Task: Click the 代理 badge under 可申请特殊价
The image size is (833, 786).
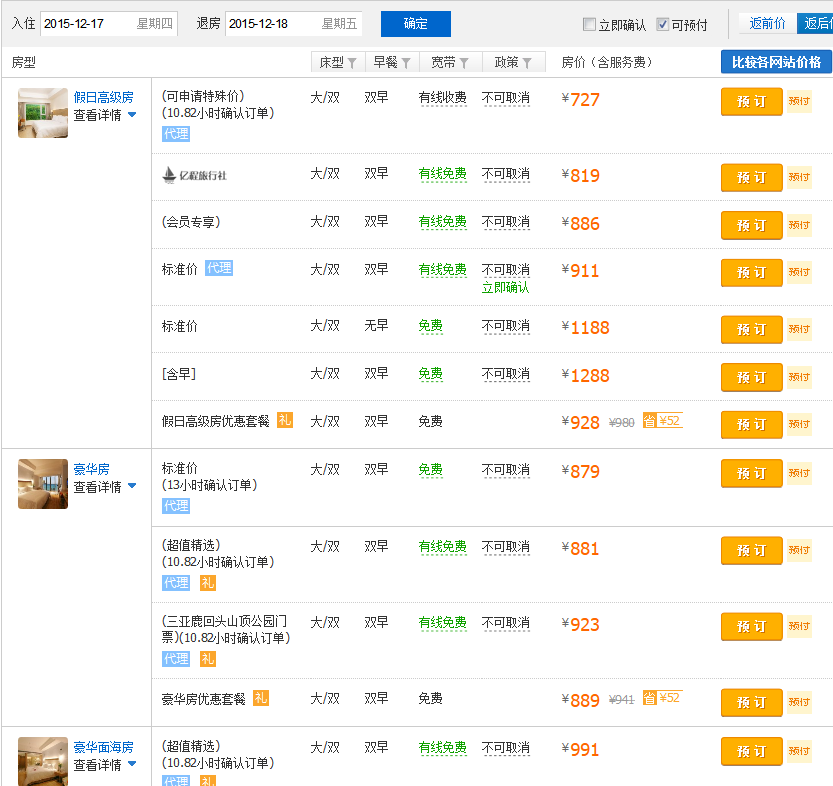Action: coord(176,133)
